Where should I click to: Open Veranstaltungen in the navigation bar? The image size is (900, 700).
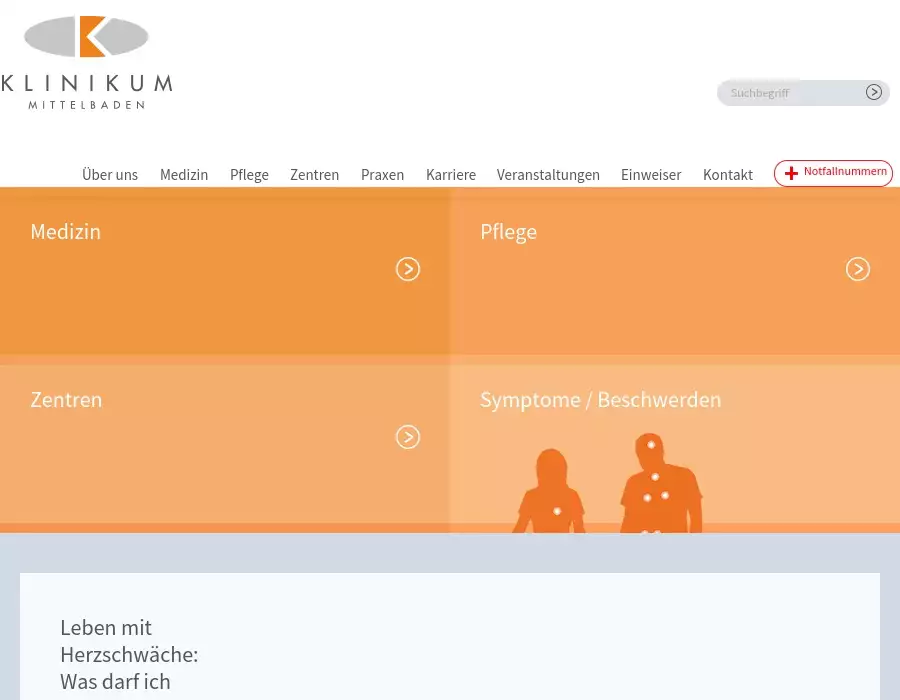[x=548, y=175]
